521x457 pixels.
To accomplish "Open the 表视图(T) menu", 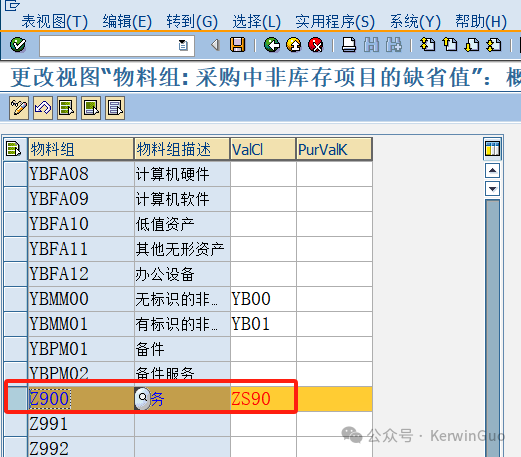I will pyautogui.click(x=54, y=22).
